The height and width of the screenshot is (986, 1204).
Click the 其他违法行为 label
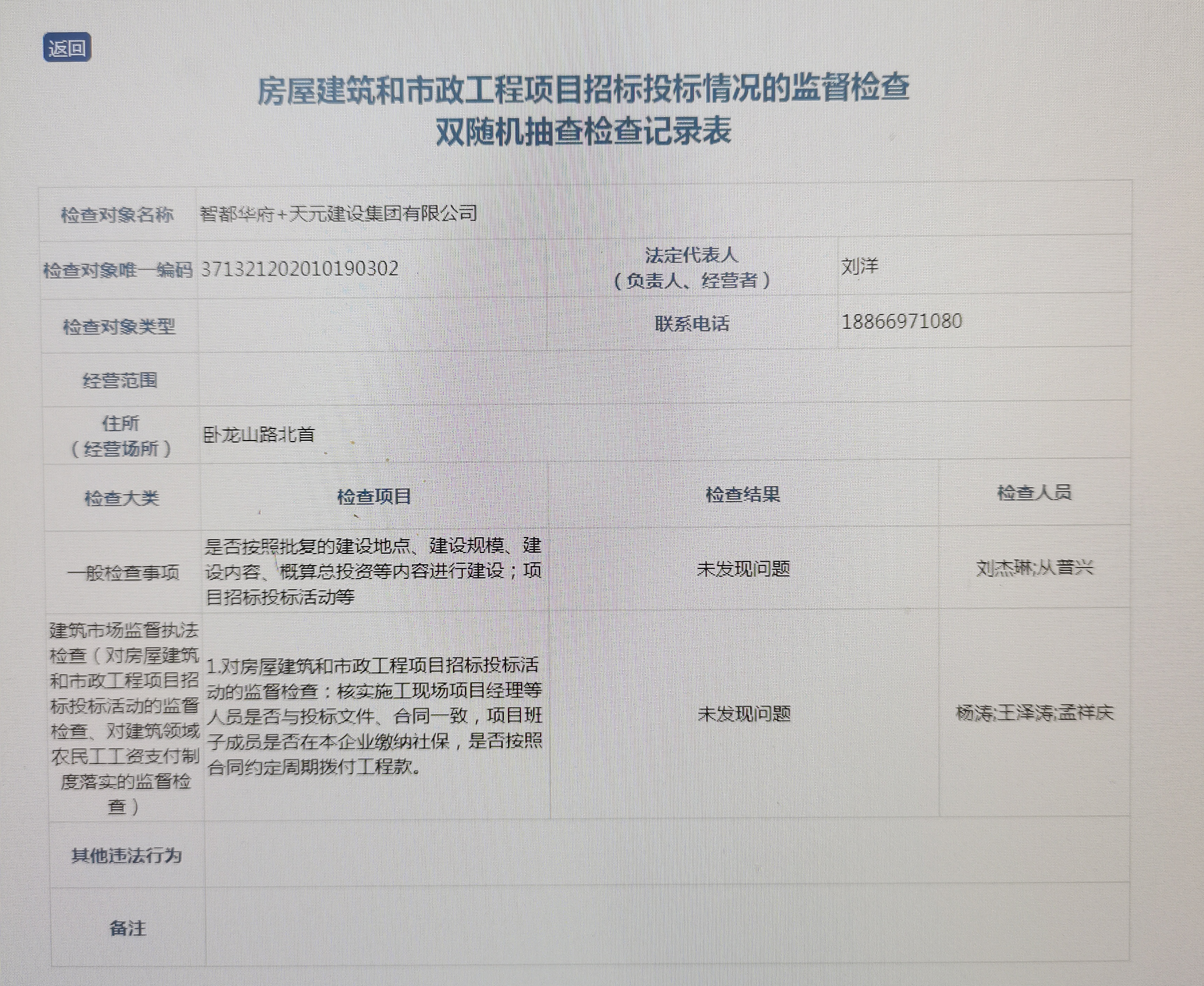point(126,855)
